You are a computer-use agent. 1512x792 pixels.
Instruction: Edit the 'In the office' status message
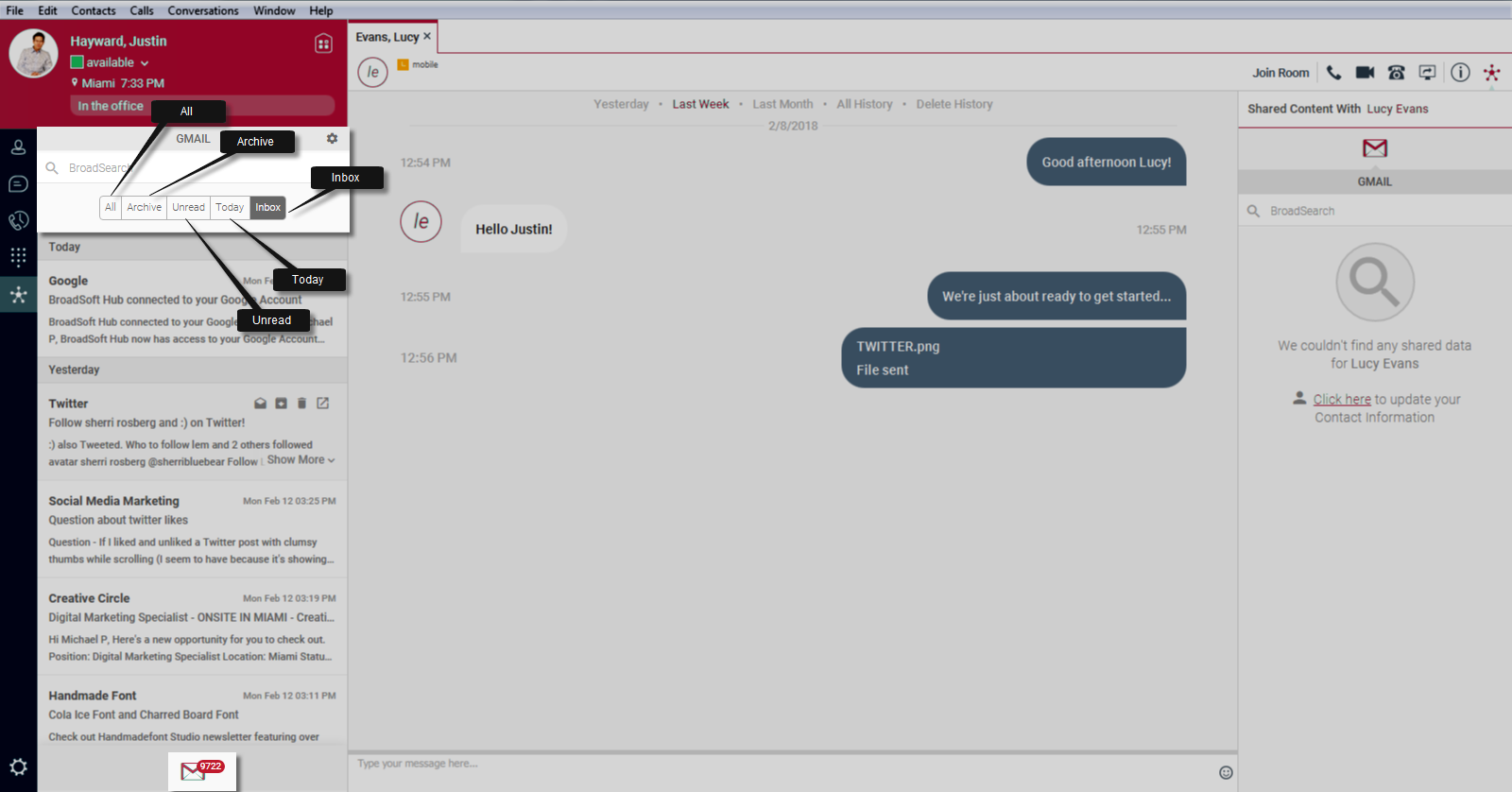click(202, 106)
